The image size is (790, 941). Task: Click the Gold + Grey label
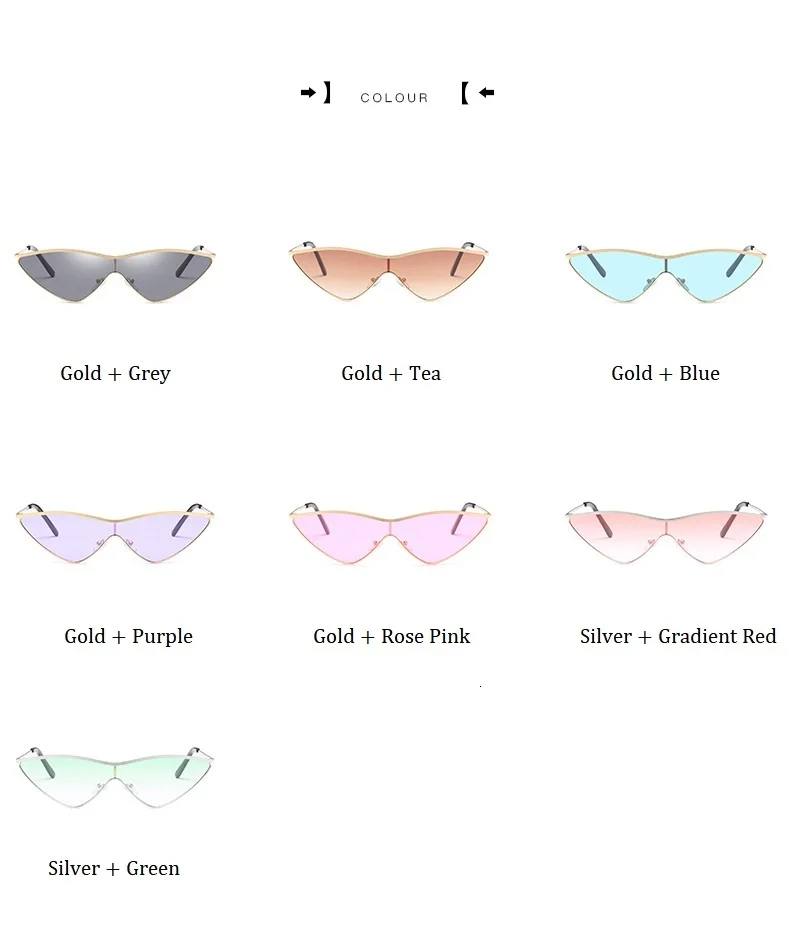pos(115,373)
